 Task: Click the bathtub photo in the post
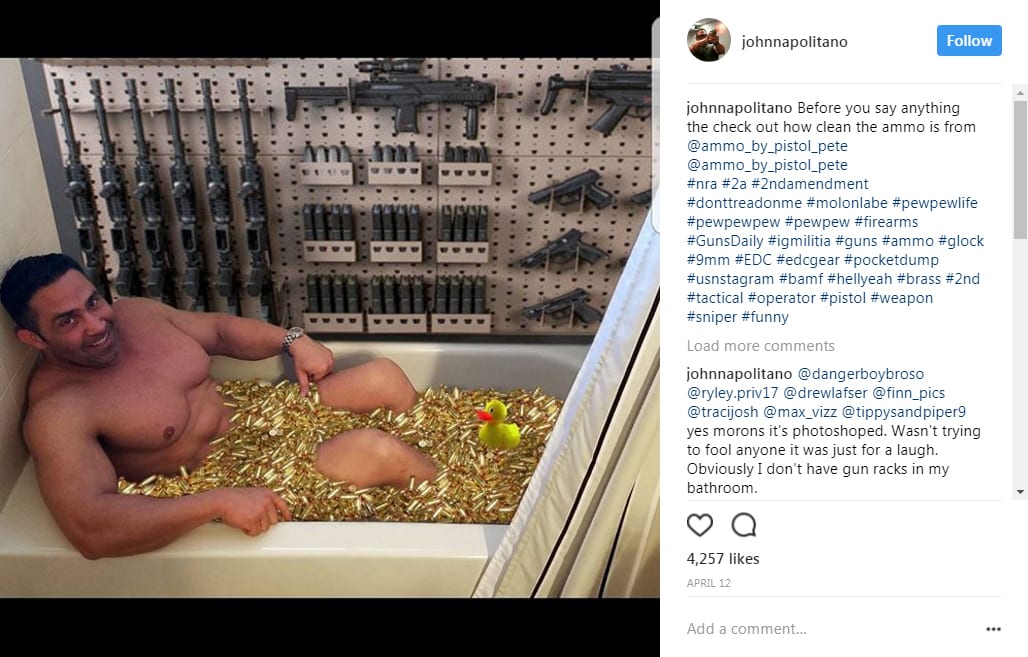(x=330, y=328)
